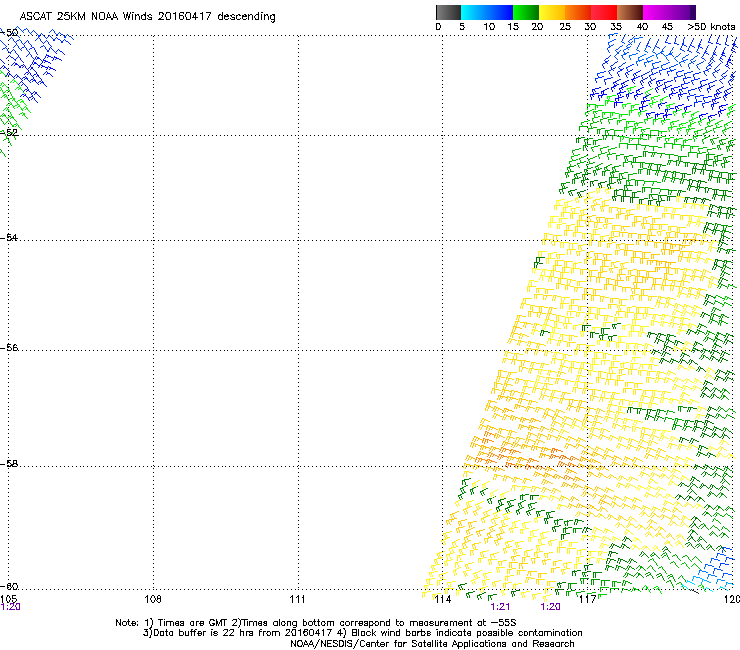The width and height of the screenshot is (740, 650).
Task: Click the '-52' latitude axis label
Action: [9, 133]
